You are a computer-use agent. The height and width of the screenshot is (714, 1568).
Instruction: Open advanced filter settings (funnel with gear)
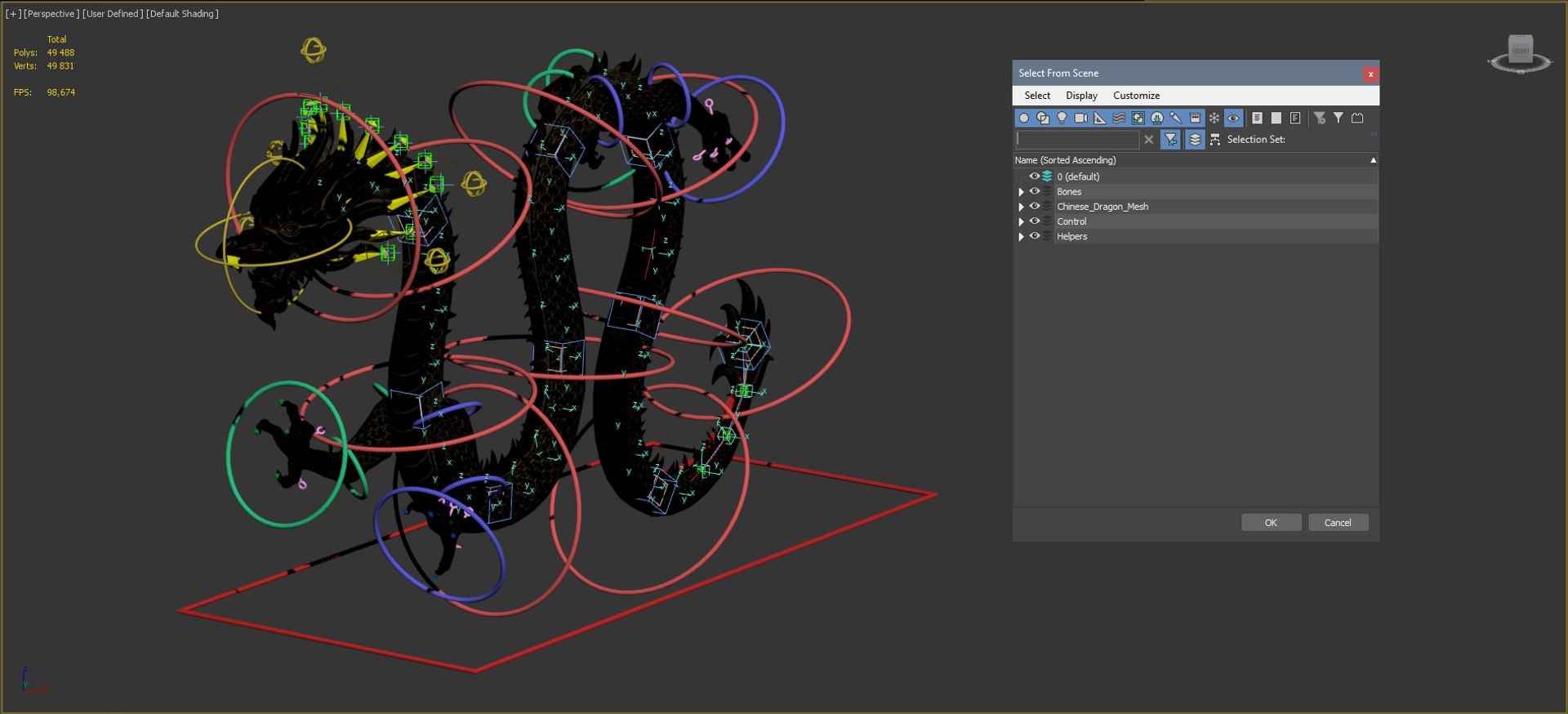tap(1320, 118)
